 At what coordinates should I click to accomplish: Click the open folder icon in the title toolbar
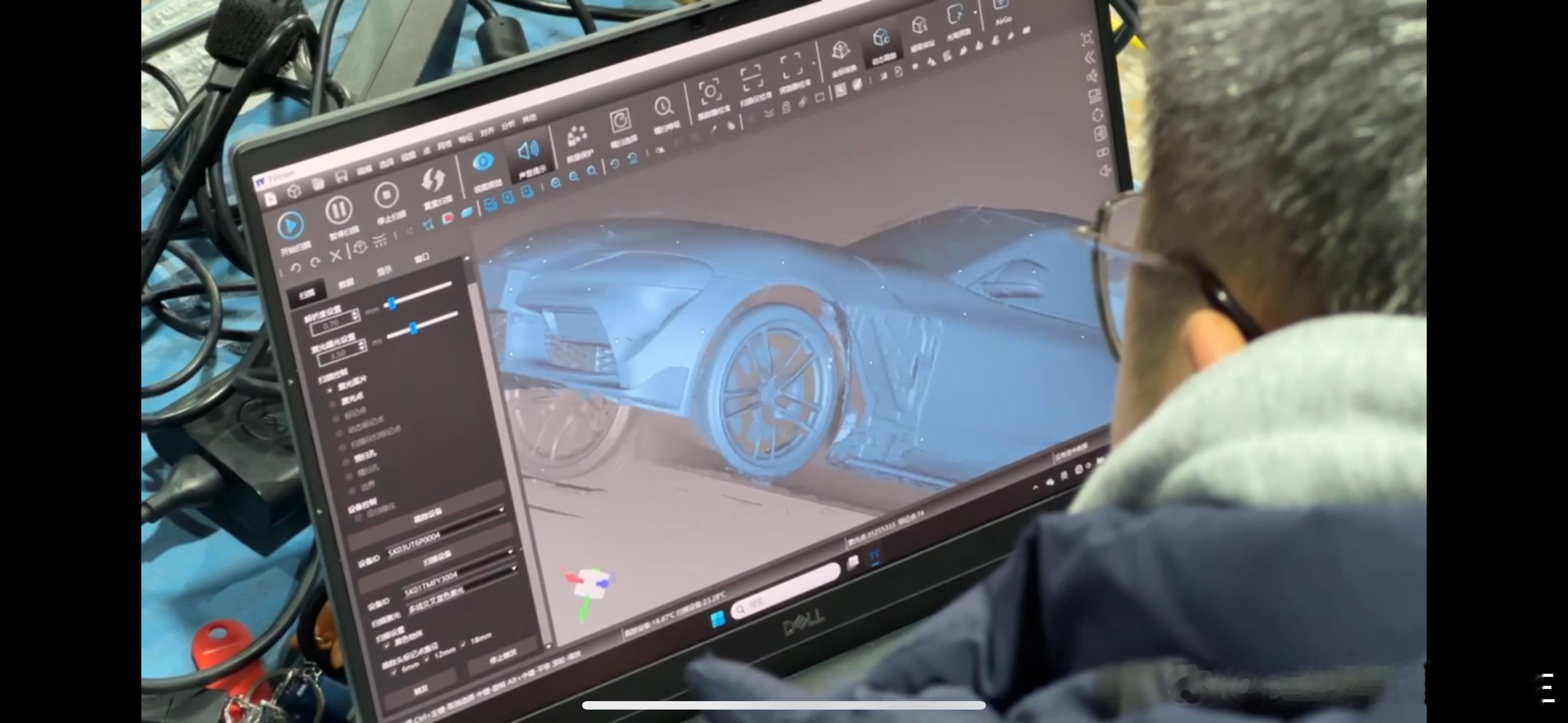coord(318,184)
